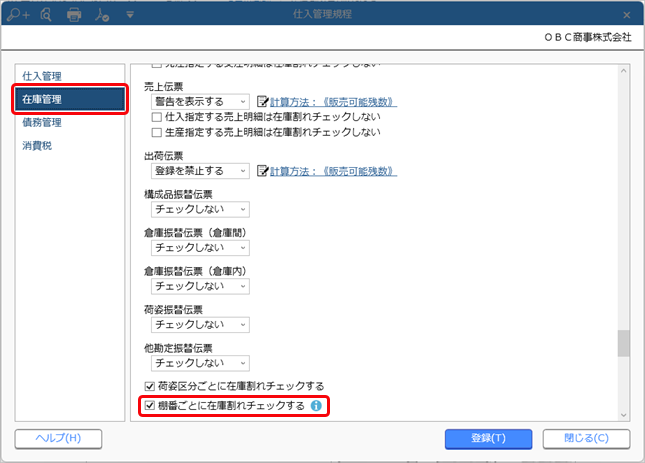645x463 pixels.
Task: Click the 売上伝票 section label
Action: (163, 87)
